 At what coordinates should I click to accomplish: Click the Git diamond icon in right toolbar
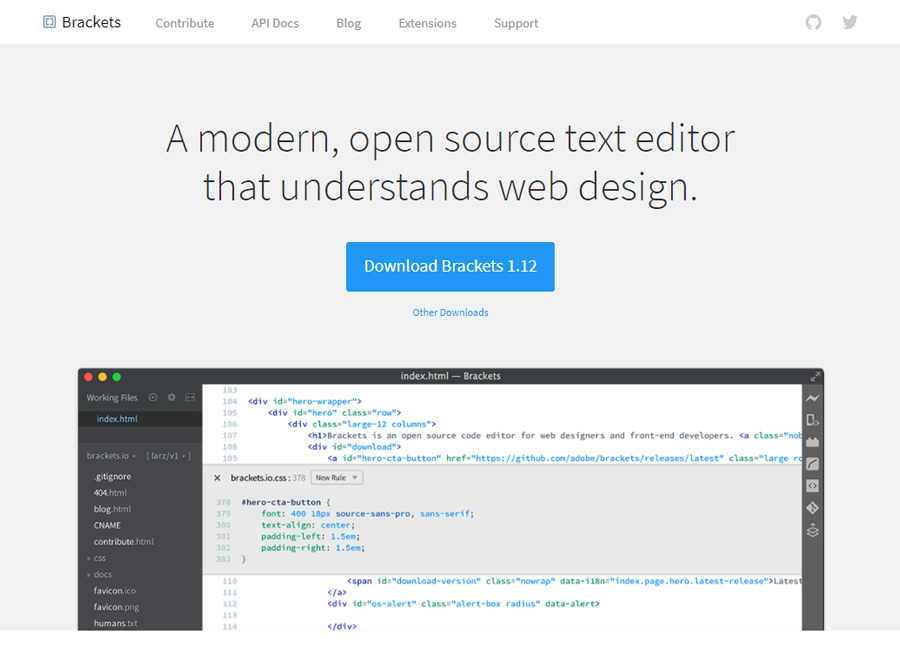click(813, 508)
